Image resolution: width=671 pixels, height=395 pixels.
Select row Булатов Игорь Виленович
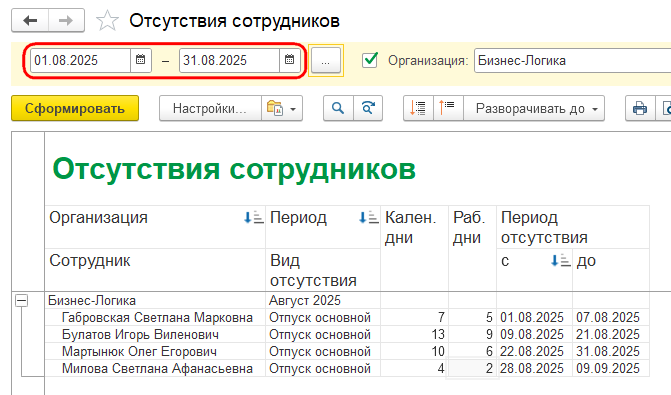click(155, 334)
